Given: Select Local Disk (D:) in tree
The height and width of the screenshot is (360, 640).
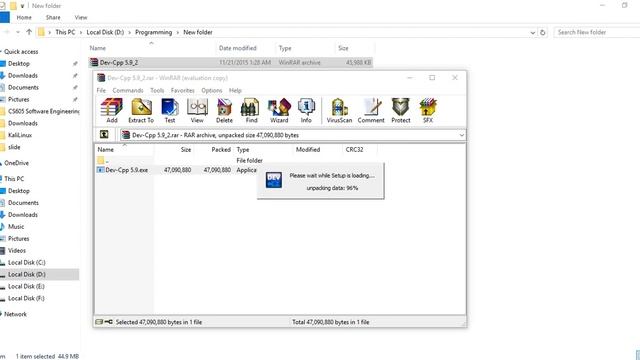Looking at the screenshot, I should [x=27, y=274].
